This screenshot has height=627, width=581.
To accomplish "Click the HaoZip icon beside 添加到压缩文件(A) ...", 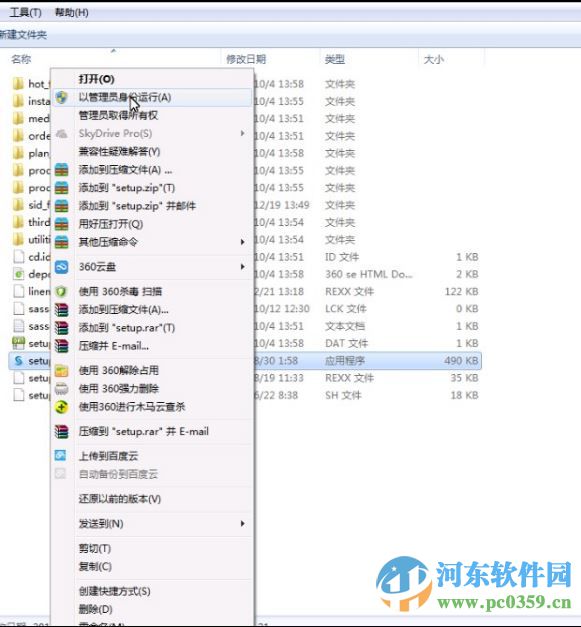I will click(x=61, y=170).
